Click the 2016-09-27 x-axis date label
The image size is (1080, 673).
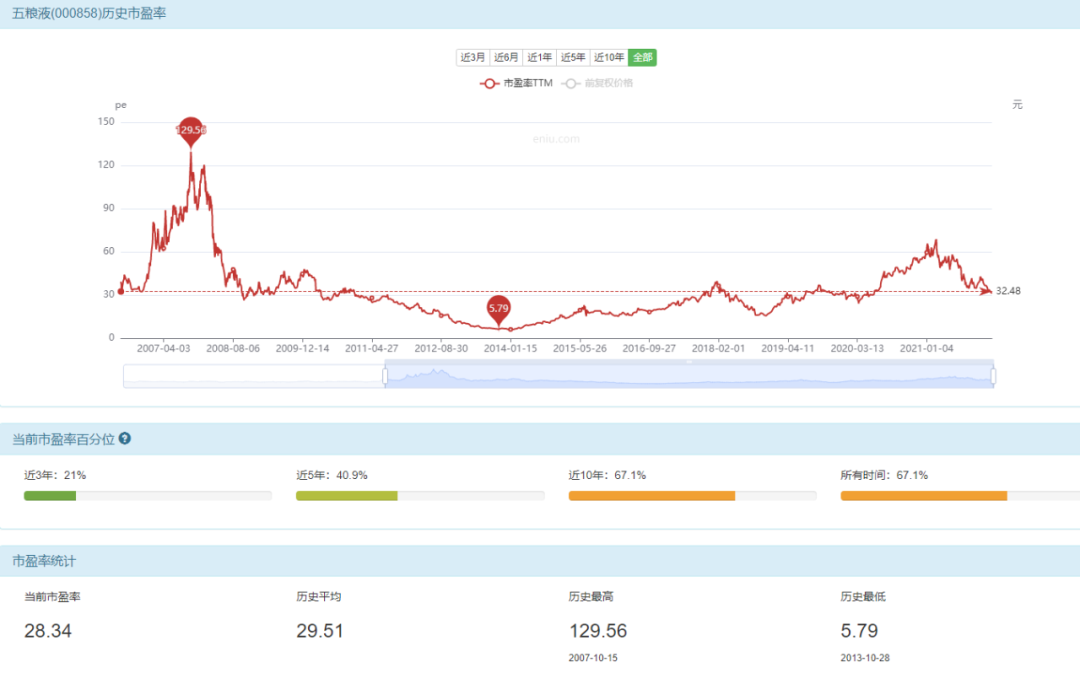pos(649,348)
